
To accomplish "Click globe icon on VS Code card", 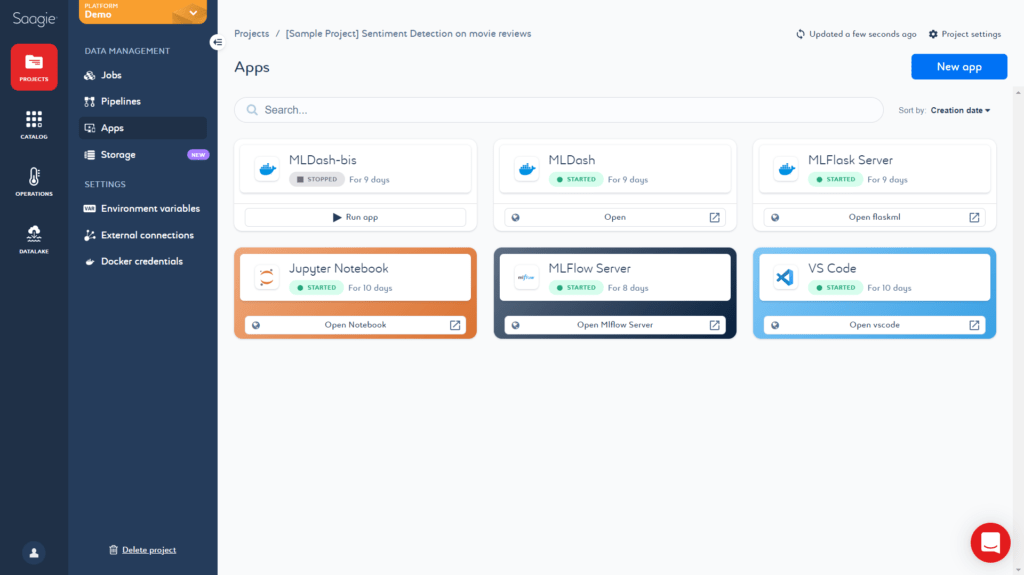I will click(775, 325).
